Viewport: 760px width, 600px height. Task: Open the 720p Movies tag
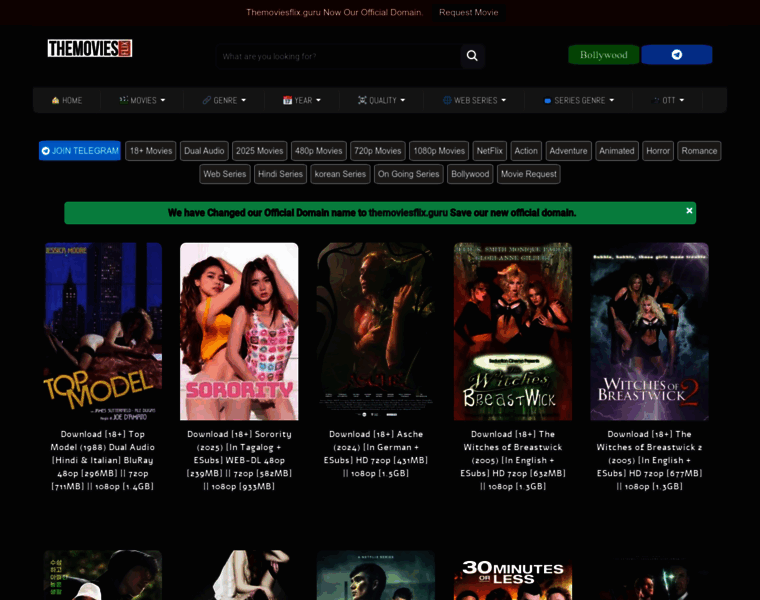378,151
